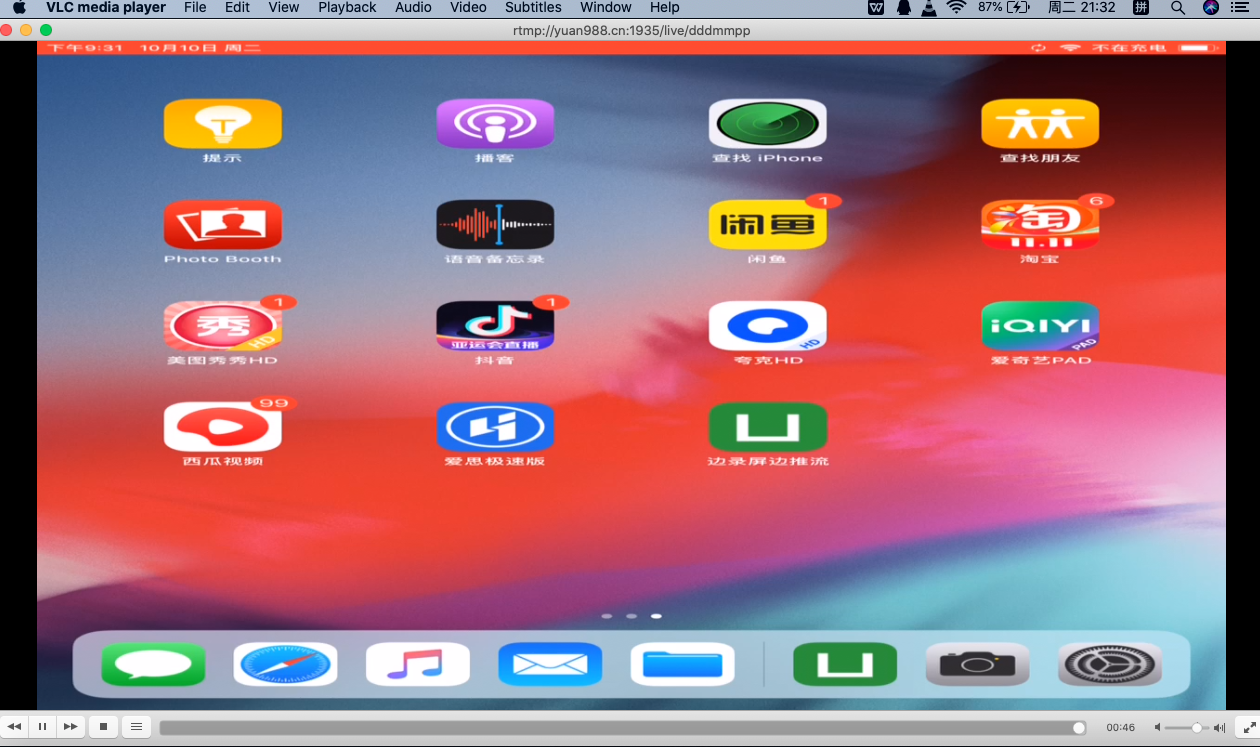Open the Xianyu (闲鱼) yellow app icon
Screen dimensions: 1260x747
767,225
